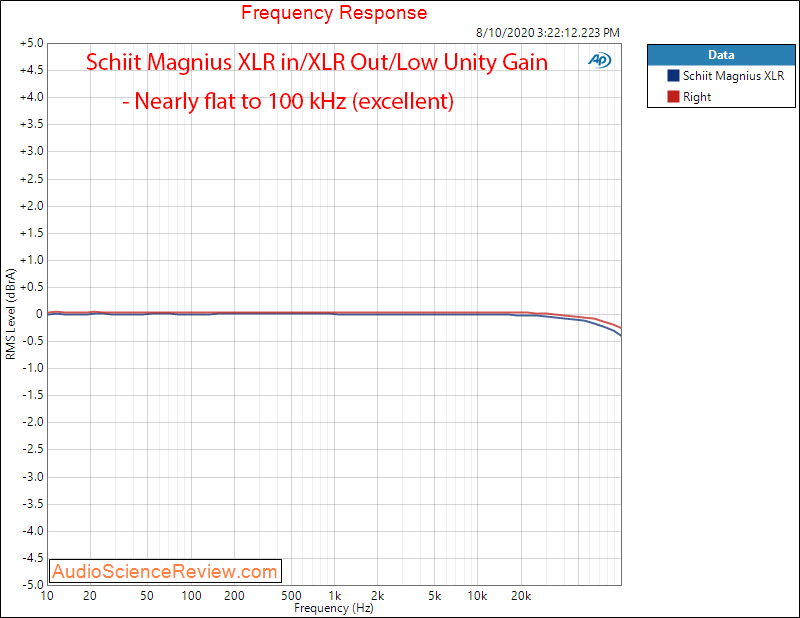Click the 500 x-axis tick label
Viewport: 800px width, 618px height.
coord(291,596)
